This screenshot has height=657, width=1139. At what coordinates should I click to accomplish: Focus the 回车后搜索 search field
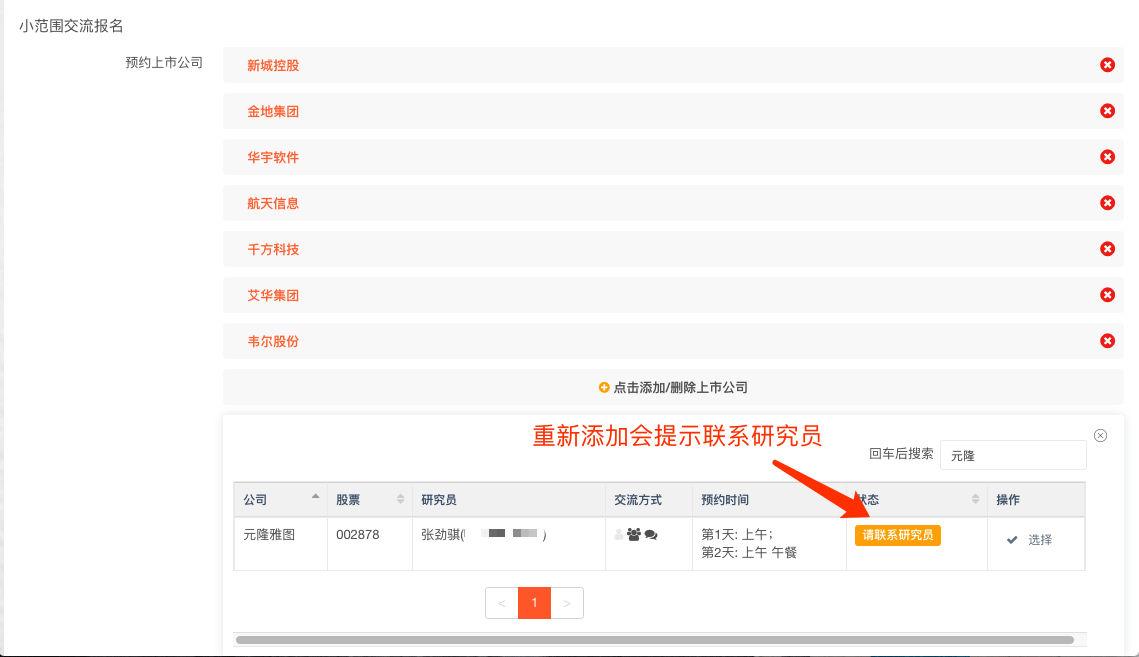tap(1013, 455)
